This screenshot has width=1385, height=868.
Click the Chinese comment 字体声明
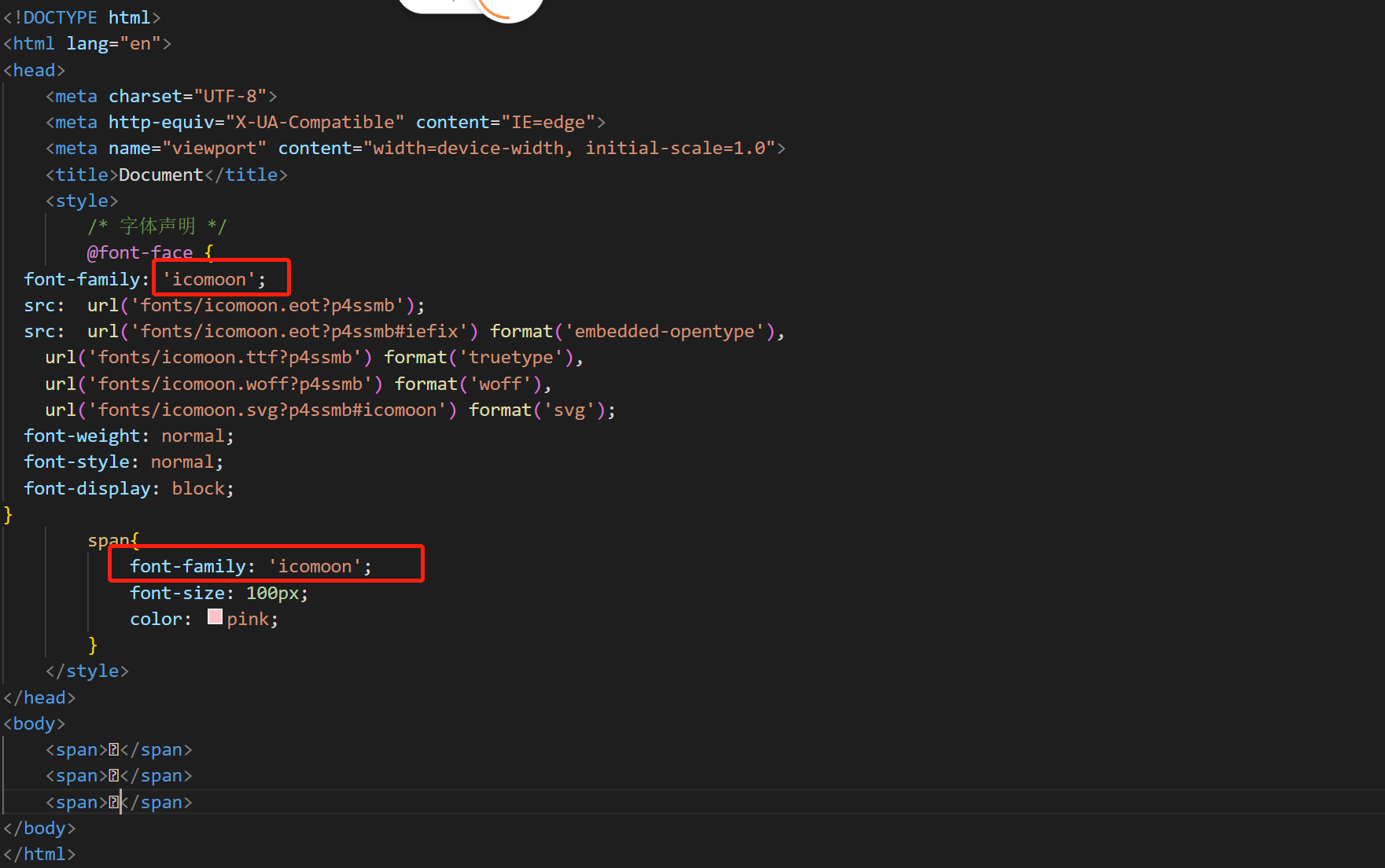157,226
